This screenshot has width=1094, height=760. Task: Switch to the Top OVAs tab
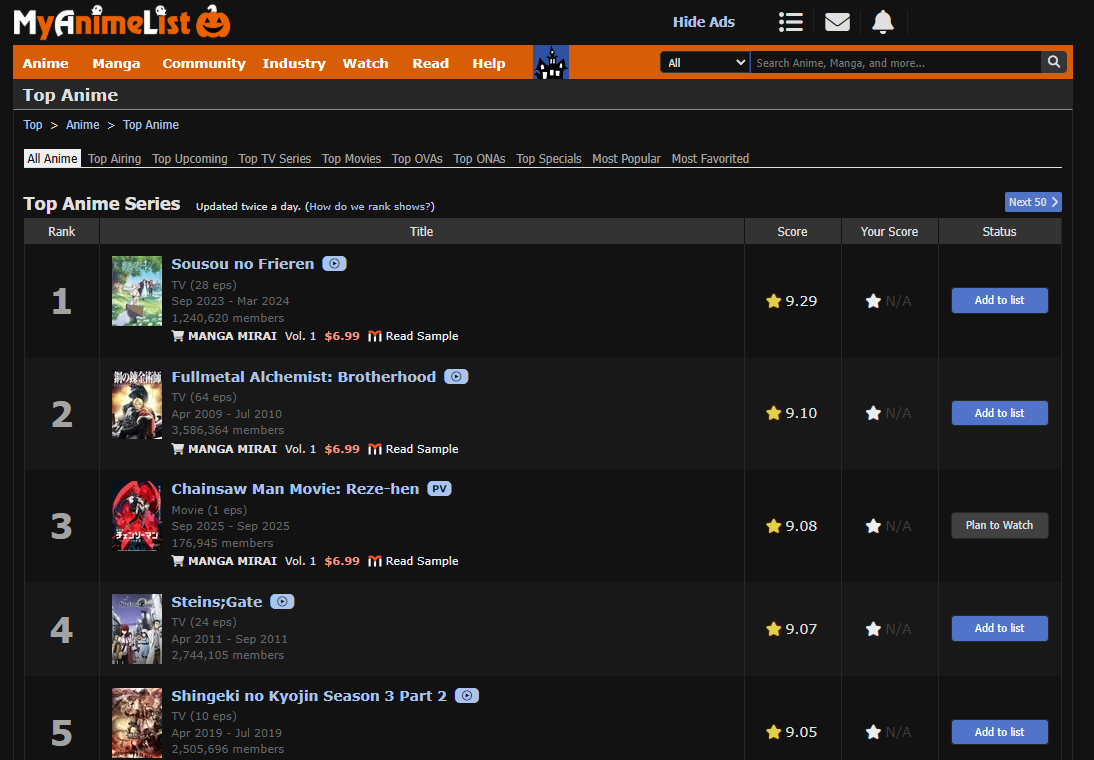(x=417, y=158)
